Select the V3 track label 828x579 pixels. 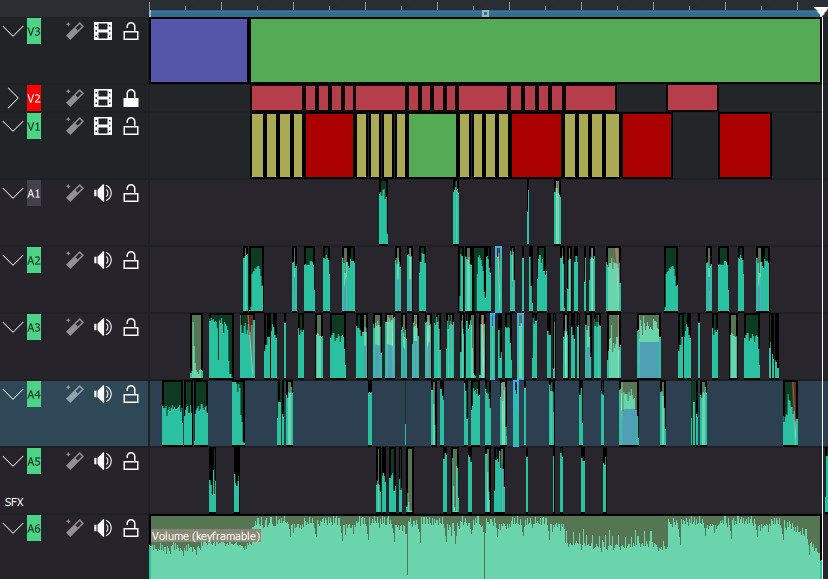click(x=34, y=31)
